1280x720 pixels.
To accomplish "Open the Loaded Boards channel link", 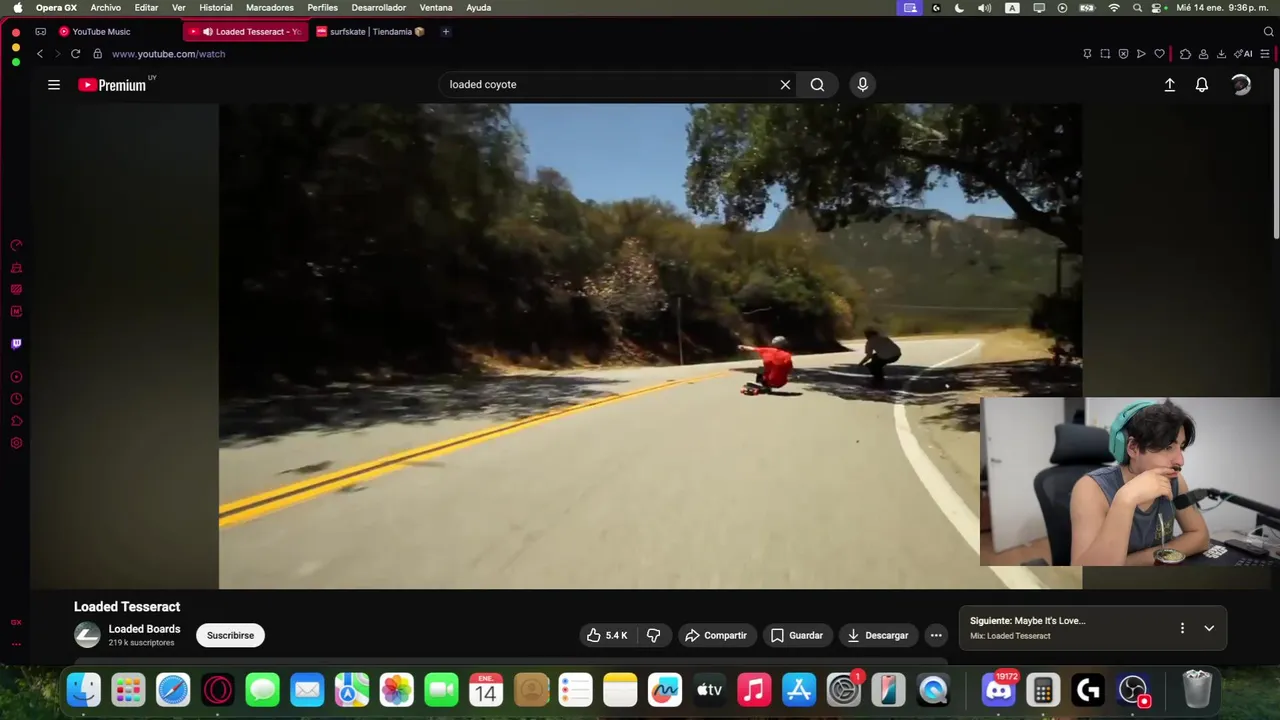I will click(144, 629).
